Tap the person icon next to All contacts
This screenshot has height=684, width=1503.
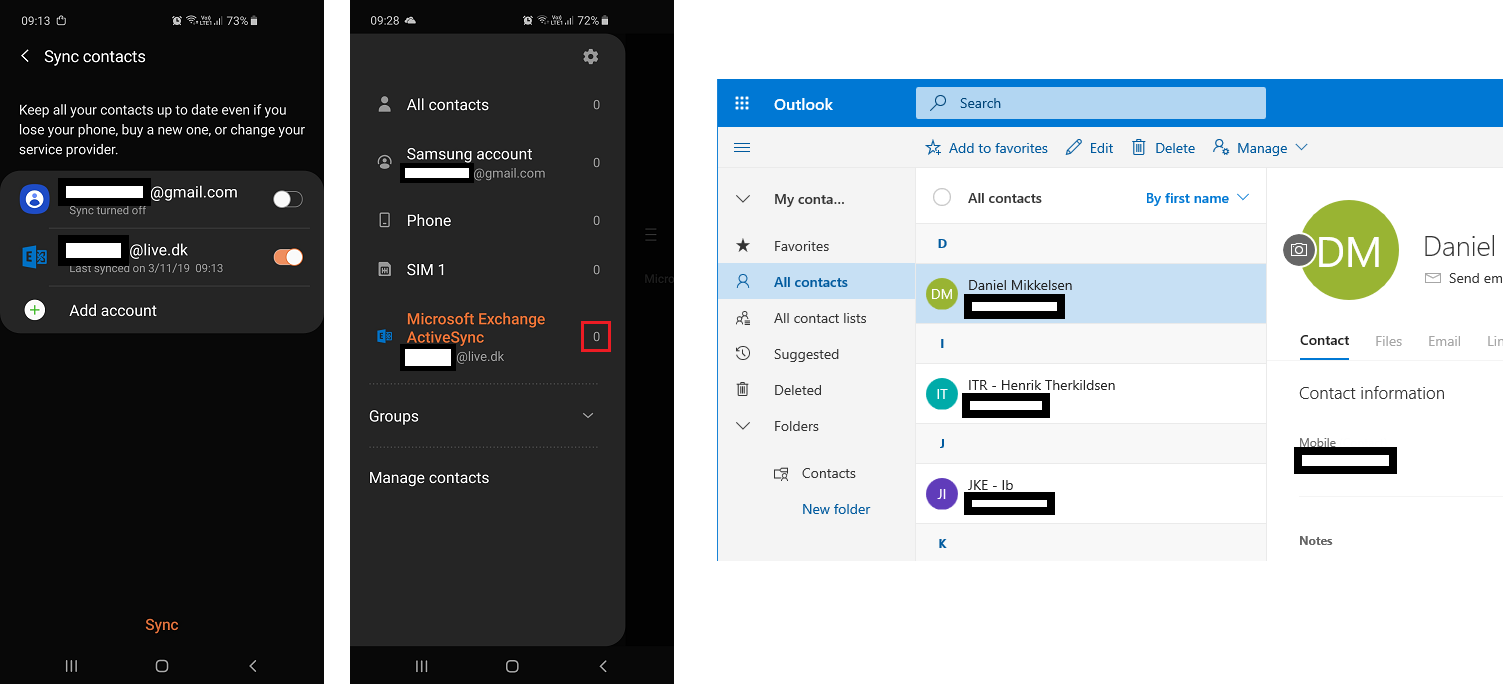point(384,105)
